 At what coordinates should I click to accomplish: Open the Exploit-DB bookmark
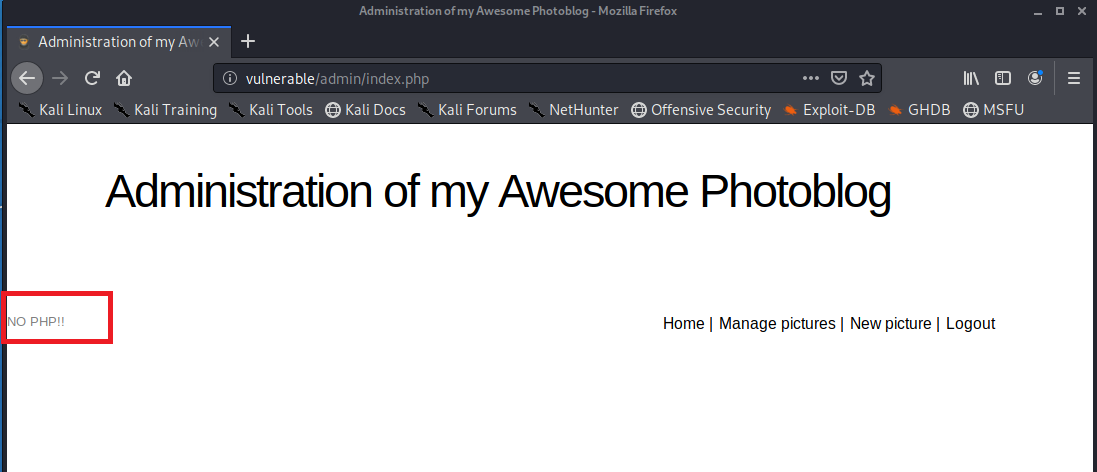pyautogui.click(x=830, y=110)
